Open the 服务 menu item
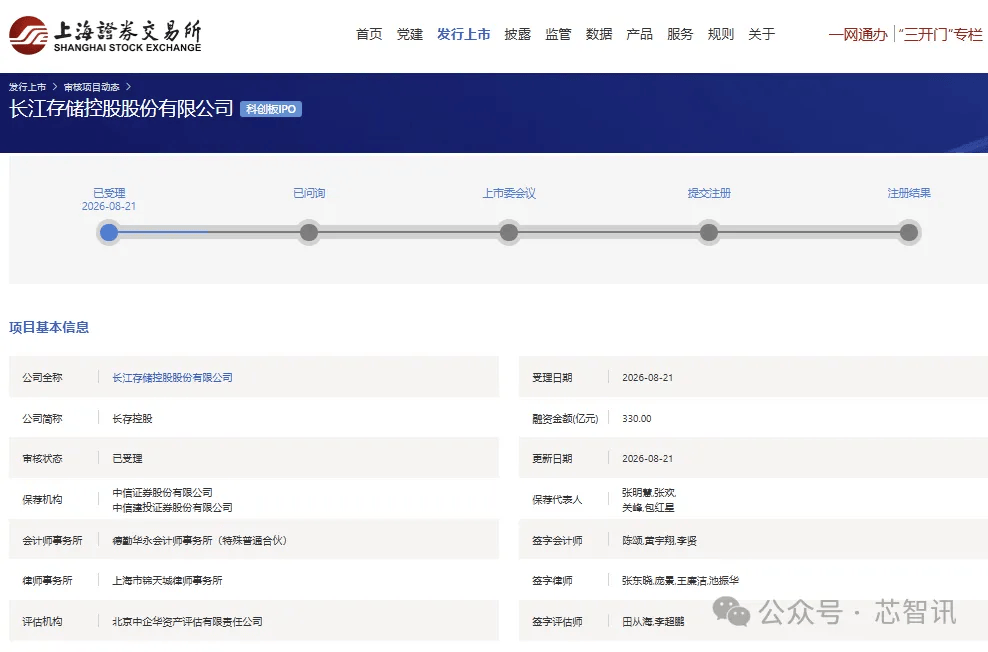 point(680,34)
